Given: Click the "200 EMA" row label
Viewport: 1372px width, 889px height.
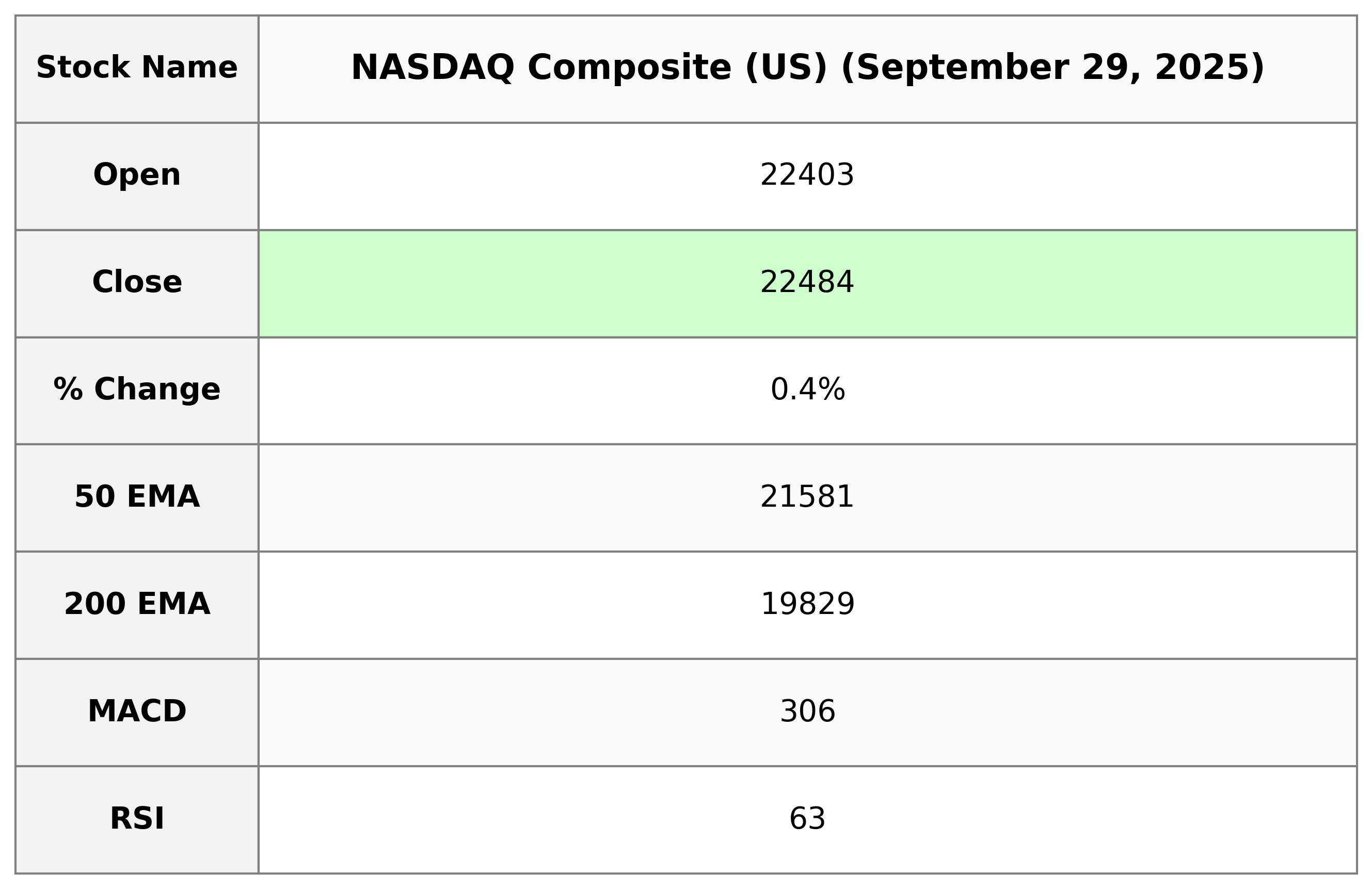Looking at the screenshot, I should 137,604.
